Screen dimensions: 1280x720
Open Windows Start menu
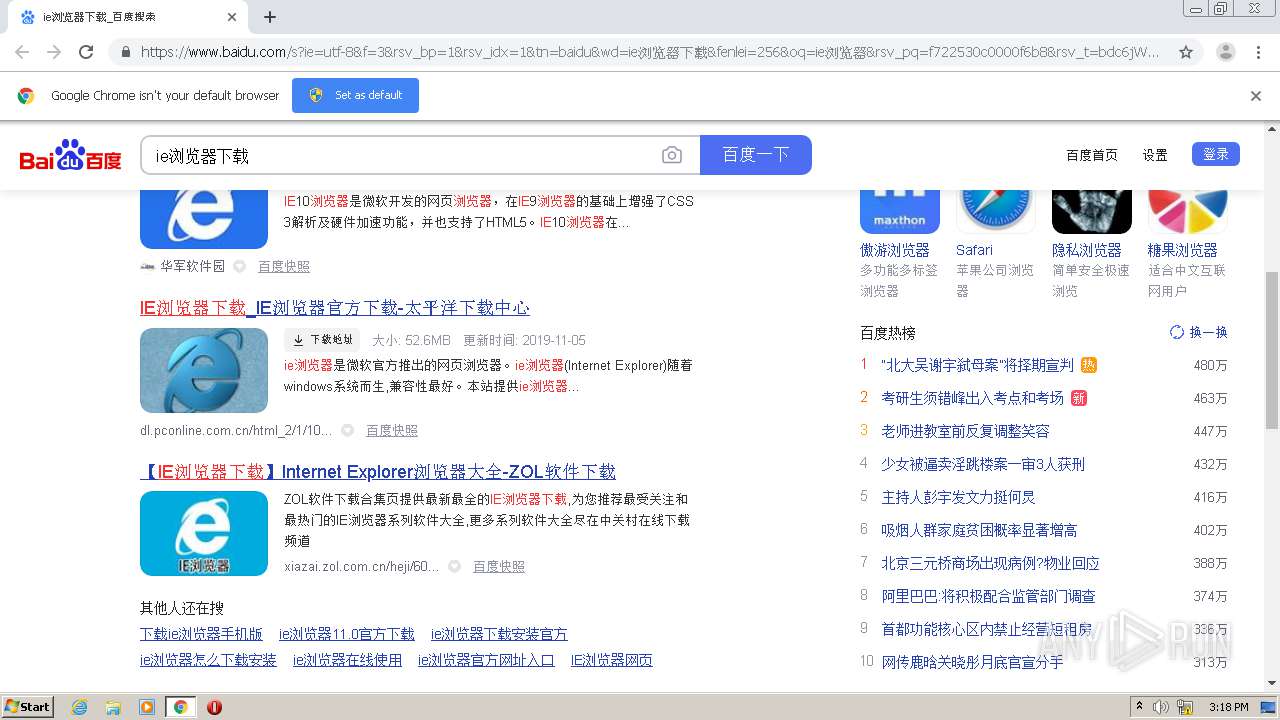tap(27, 707)
